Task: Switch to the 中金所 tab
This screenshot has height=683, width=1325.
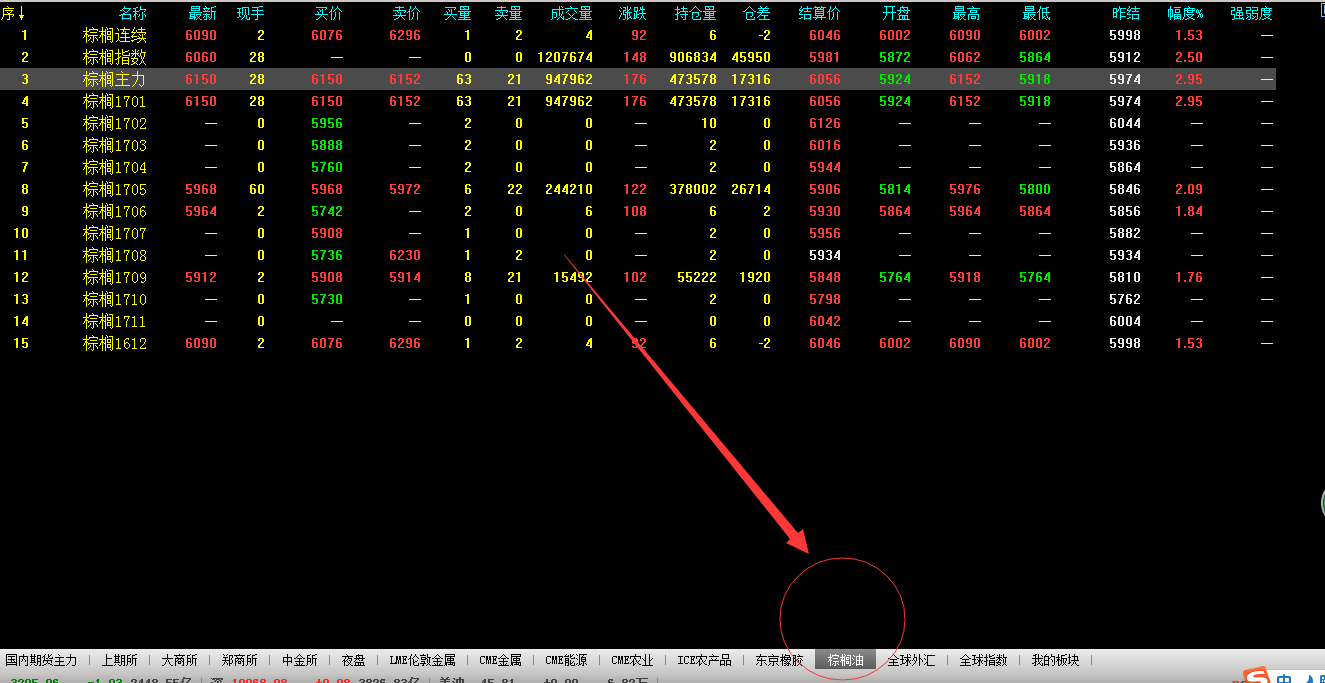Action: pyautogui.click(x=299, y=660)
